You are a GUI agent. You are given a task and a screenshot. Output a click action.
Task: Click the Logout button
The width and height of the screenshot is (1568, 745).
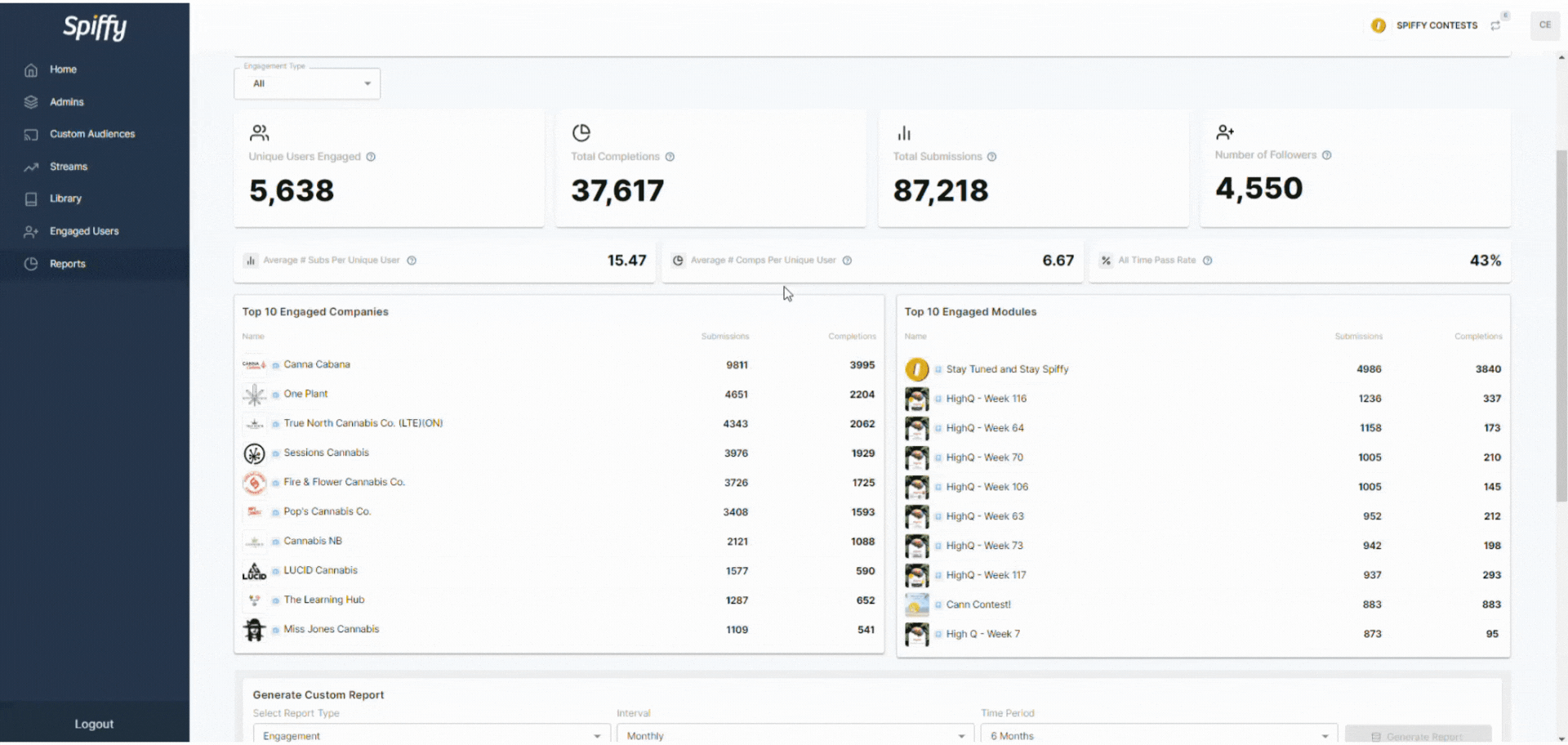pyautogui.click(x=94, y=724)
